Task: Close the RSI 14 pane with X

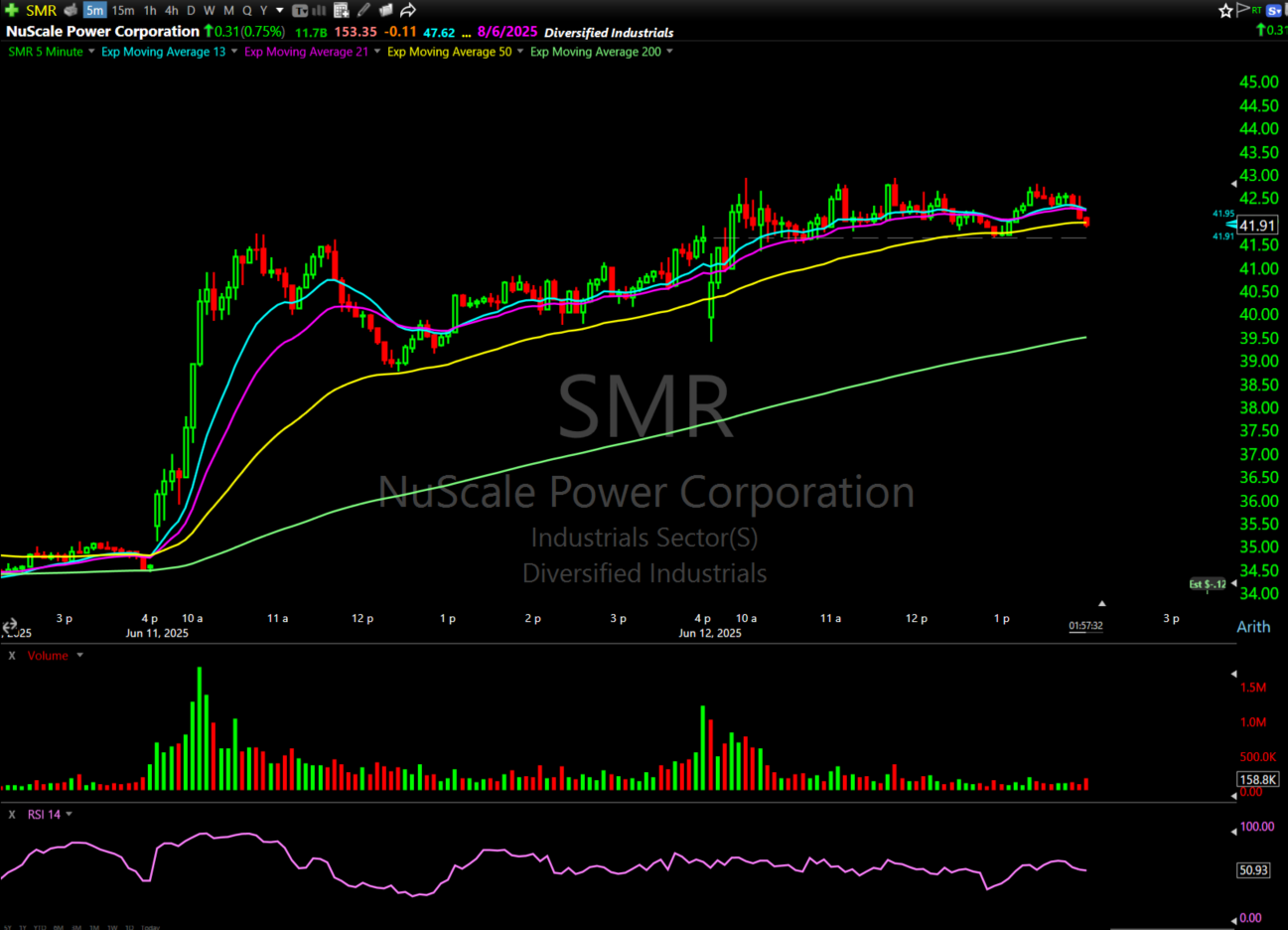Action: [12, 815]
